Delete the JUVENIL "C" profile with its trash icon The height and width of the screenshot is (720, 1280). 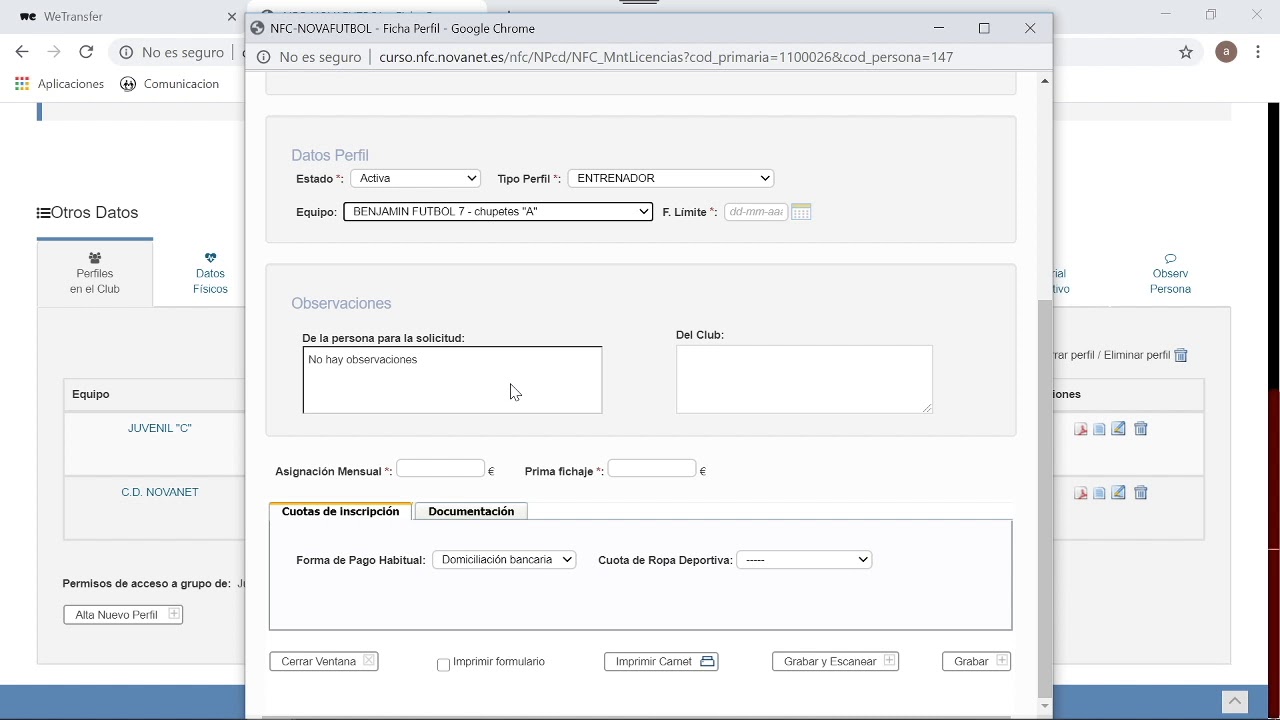1141,429
